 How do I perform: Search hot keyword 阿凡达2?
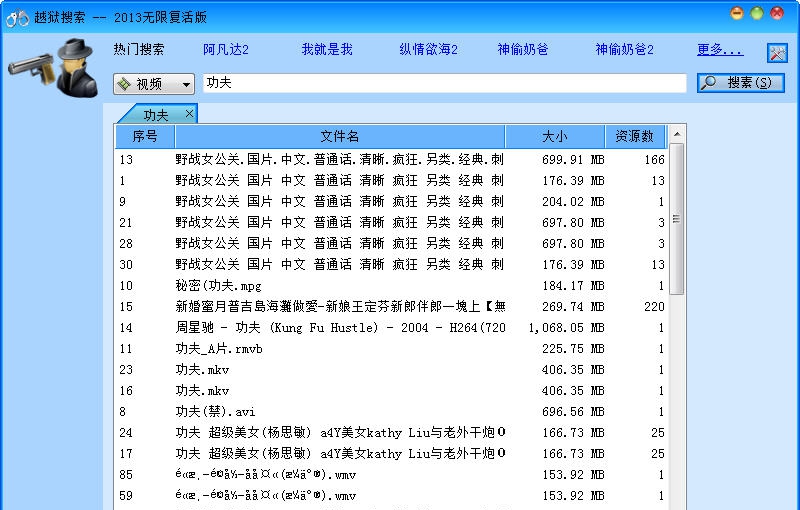(x=226, y=49)
